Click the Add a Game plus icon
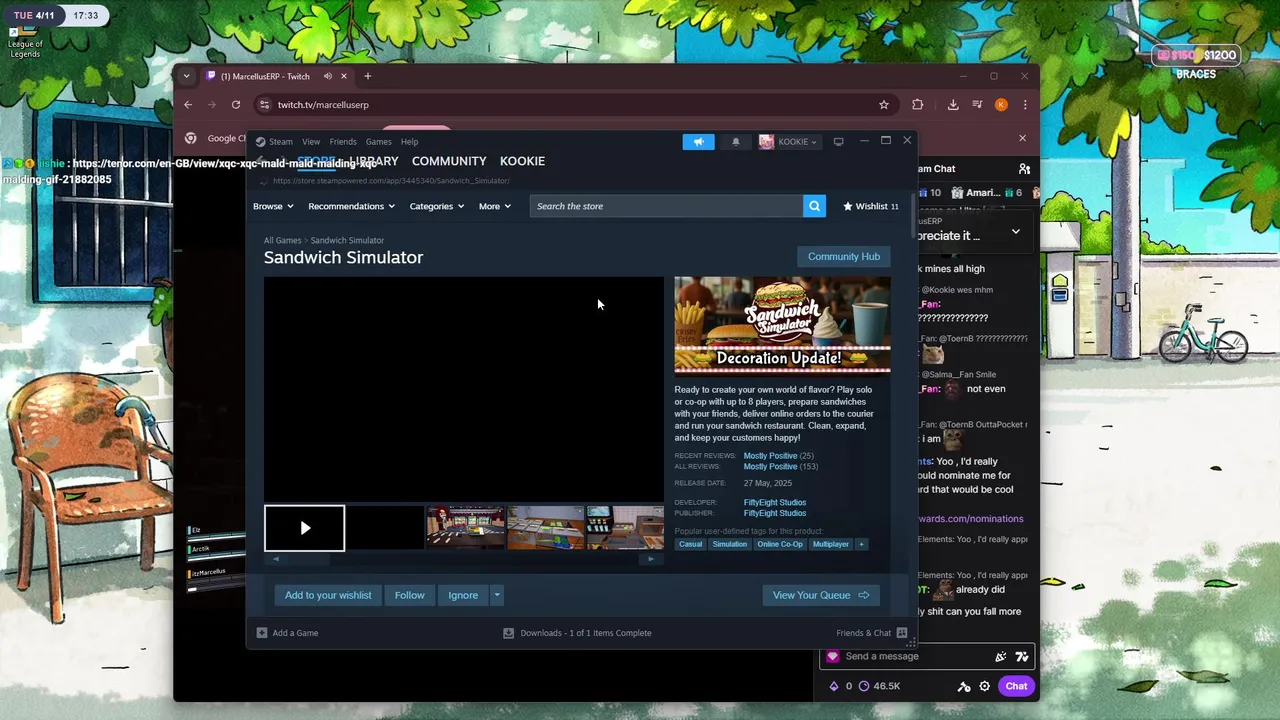1280x720 pixels. pyautogui.click(x=262, y=633)
